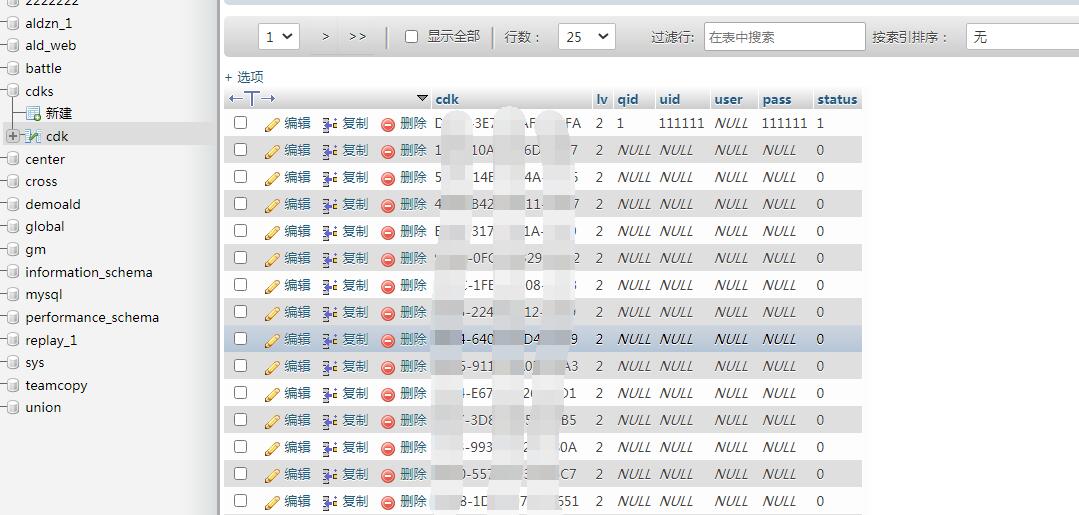Click the edit pencil icon in first row
The width and height of the screenshot is (1079, 515).
[x=272, y=124]
